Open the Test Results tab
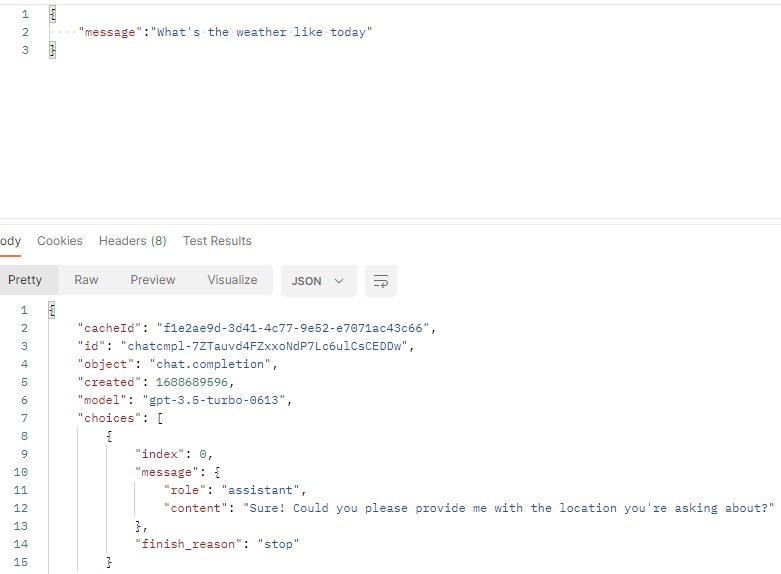 (217, 241)
